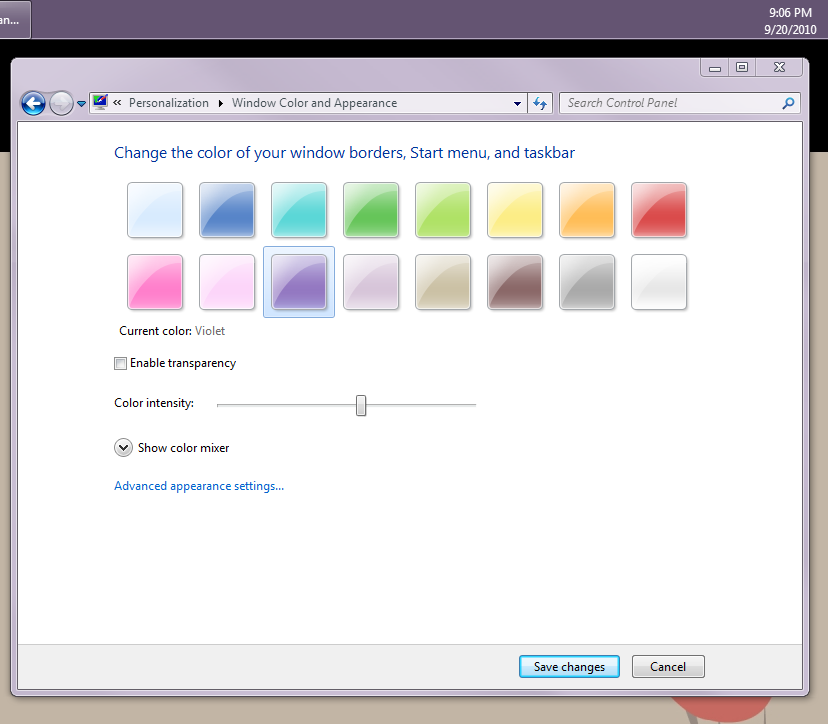Viewport: 828px width, 724px height.
Task: Click the search magnifier icon
Action: 788,103
